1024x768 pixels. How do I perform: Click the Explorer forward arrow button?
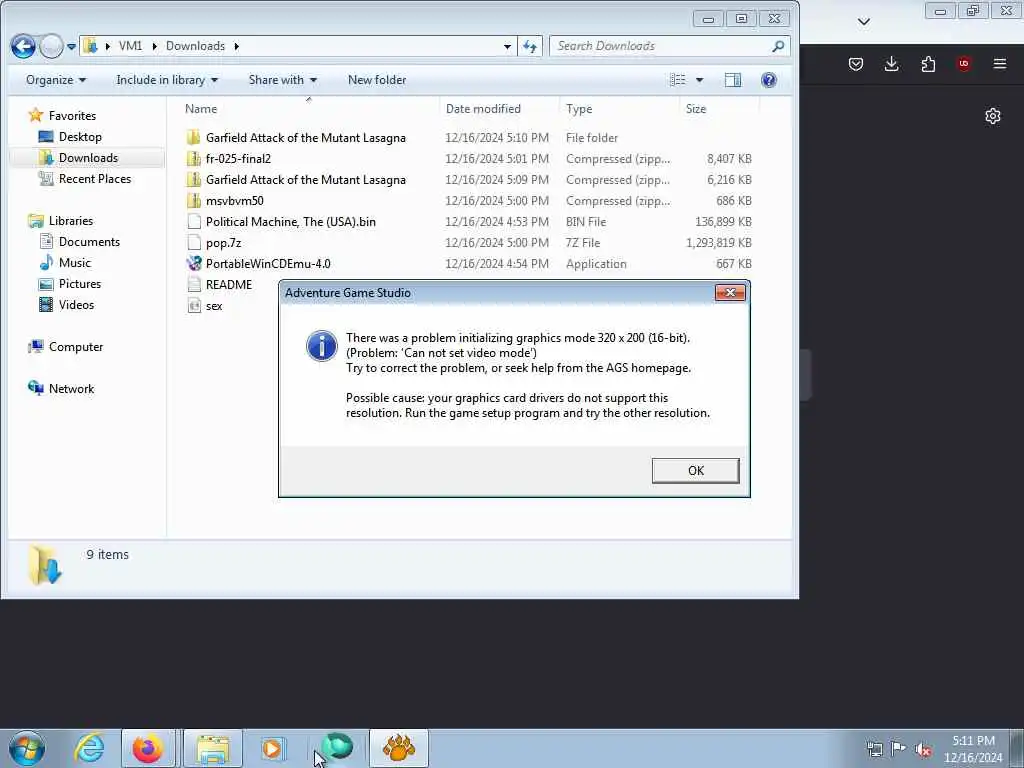click(51, 46)
